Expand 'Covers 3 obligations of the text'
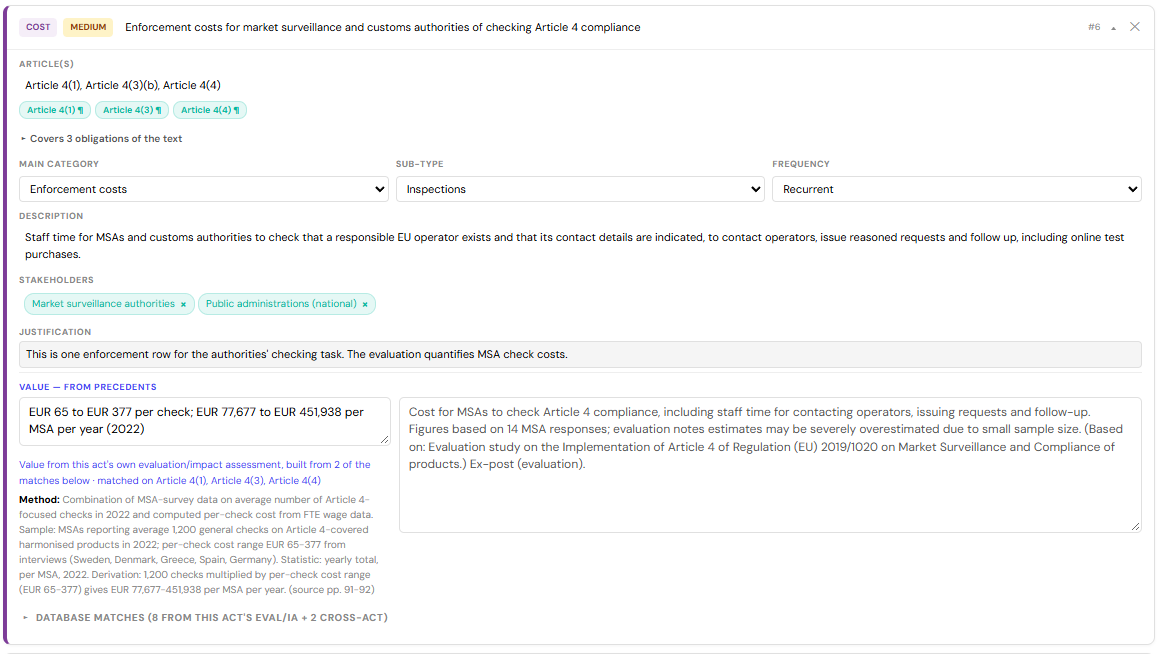1164x654 pixels. (x=101, y=139)
